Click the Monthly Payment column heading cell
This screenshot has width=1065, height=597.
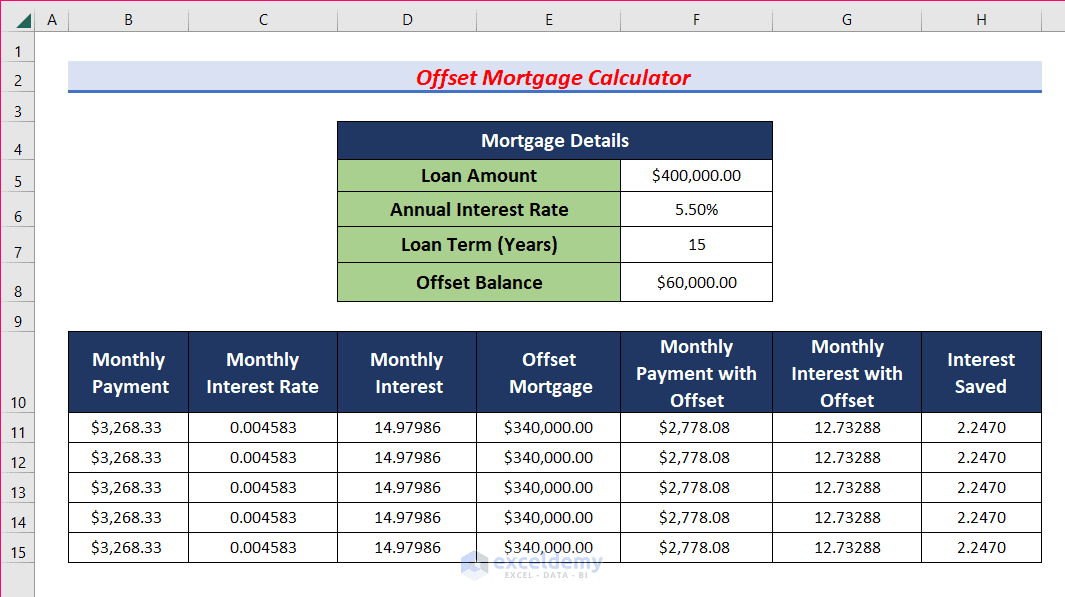coord(128,372)
